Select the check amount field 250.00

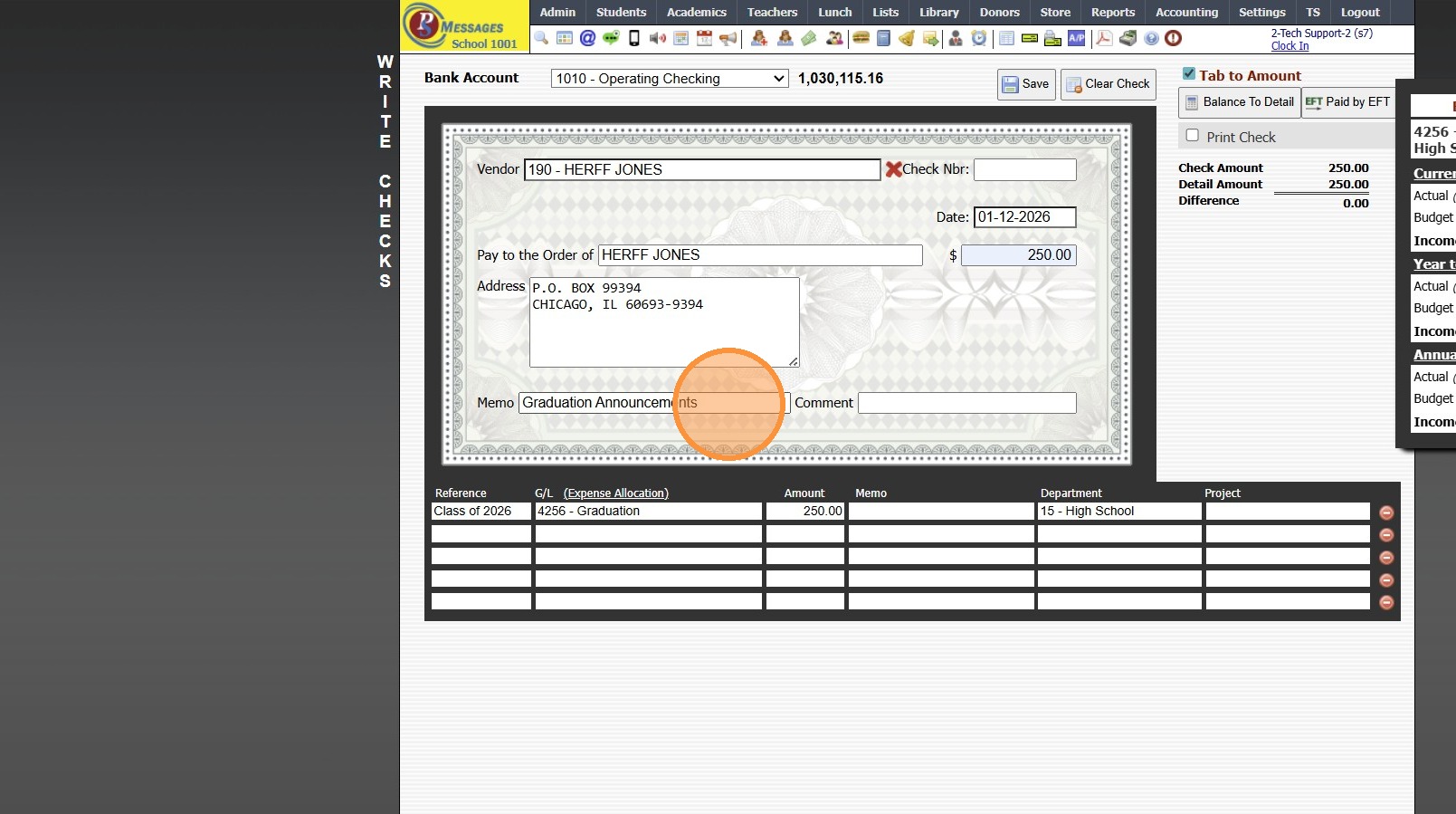[1019, 255]
